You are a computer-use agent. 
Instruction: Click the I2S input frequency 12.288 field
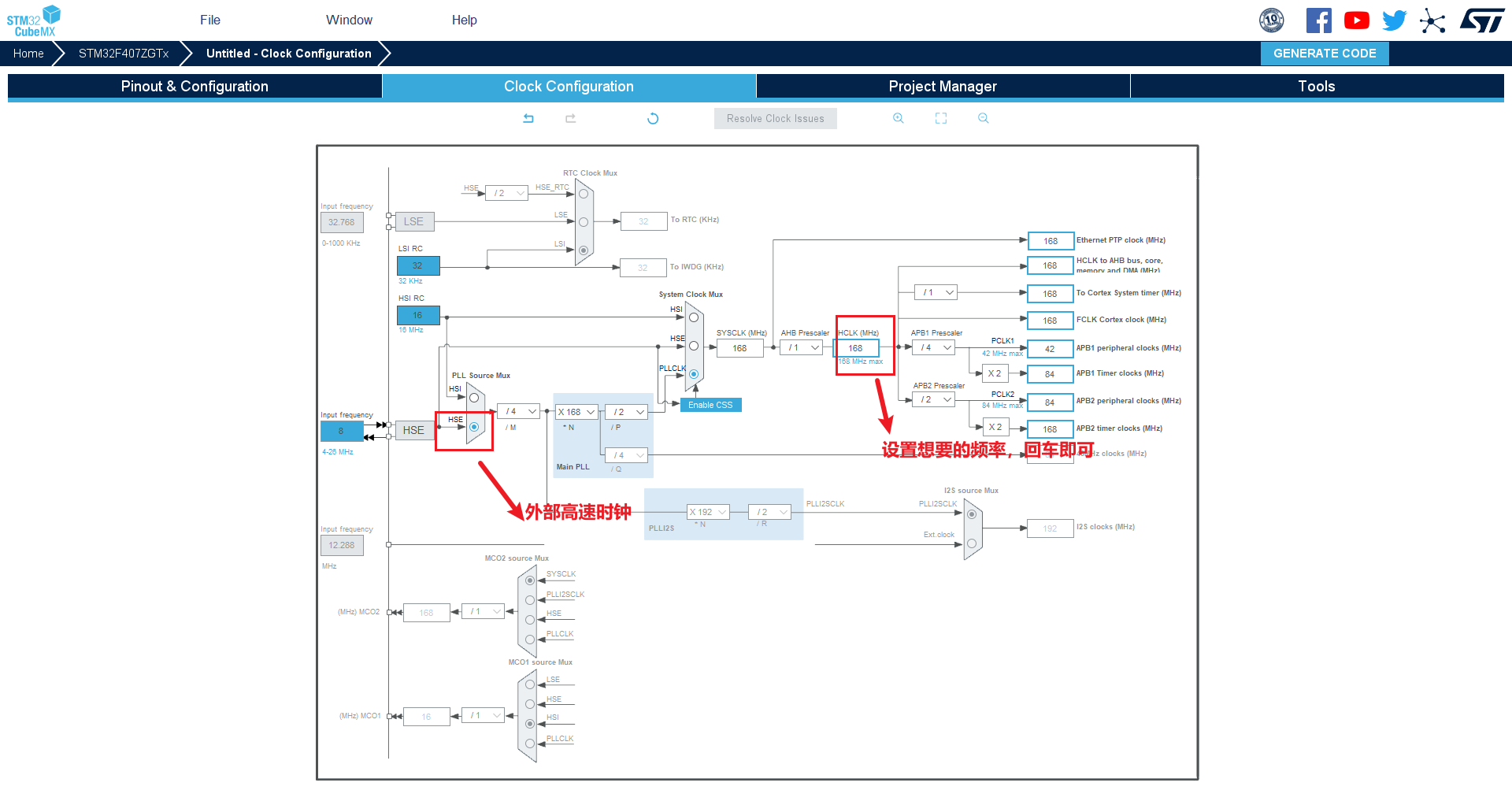(342, 545)
